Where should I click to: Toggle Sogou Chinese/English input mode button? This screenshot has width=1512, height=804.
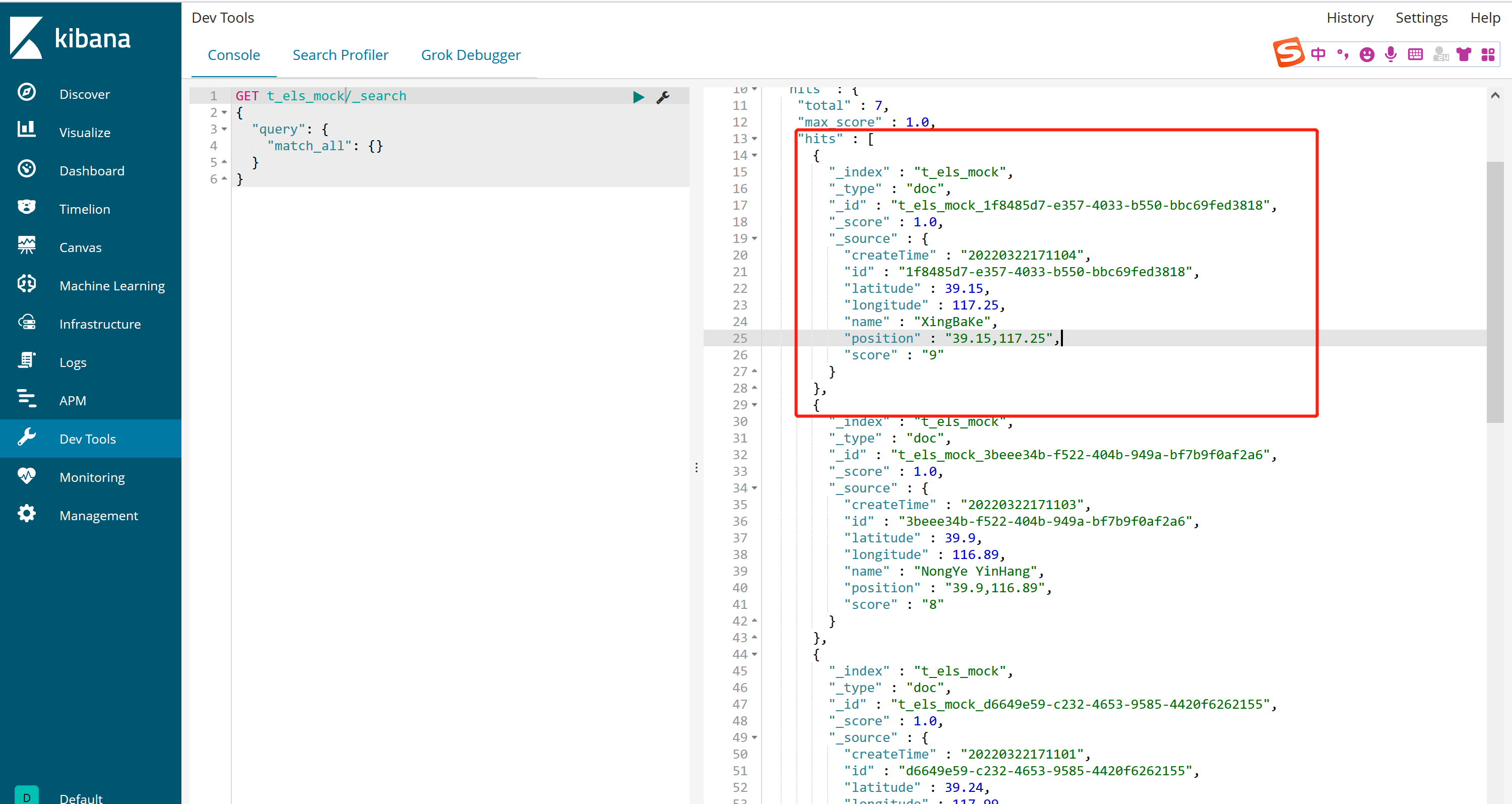coord(1318,54)
